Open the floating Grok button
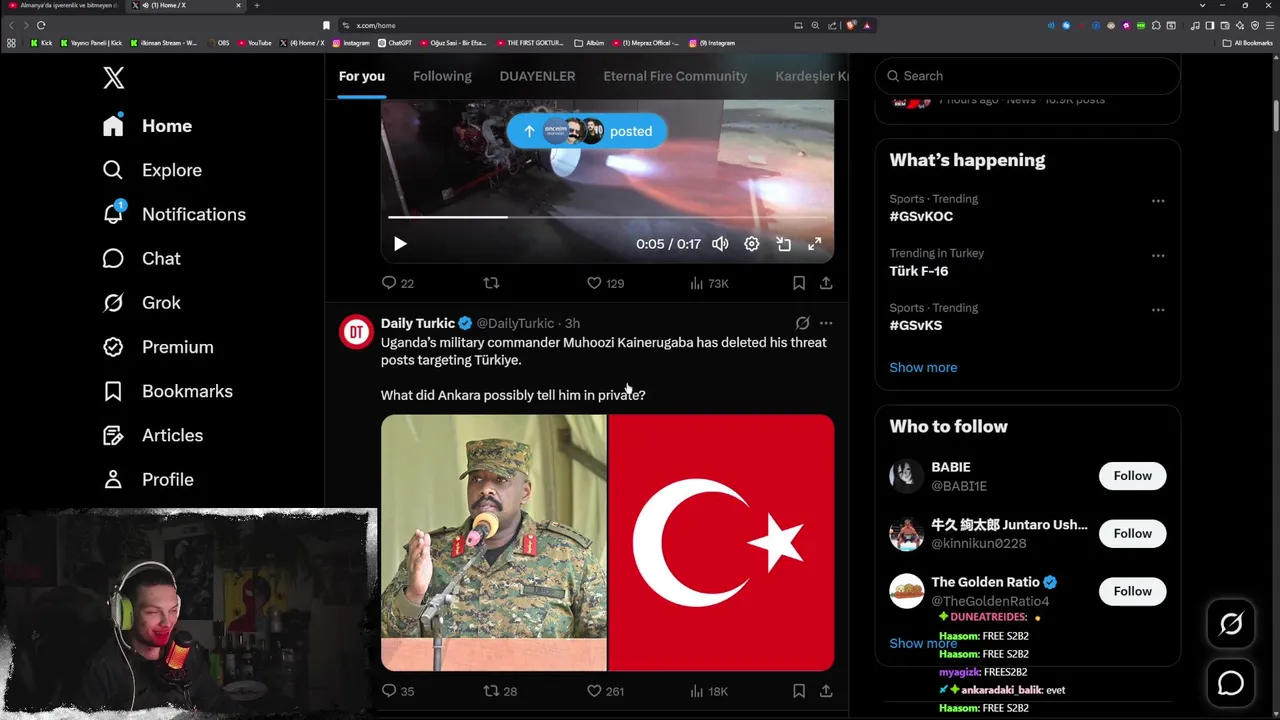1280x720 pixels. 1231,624
